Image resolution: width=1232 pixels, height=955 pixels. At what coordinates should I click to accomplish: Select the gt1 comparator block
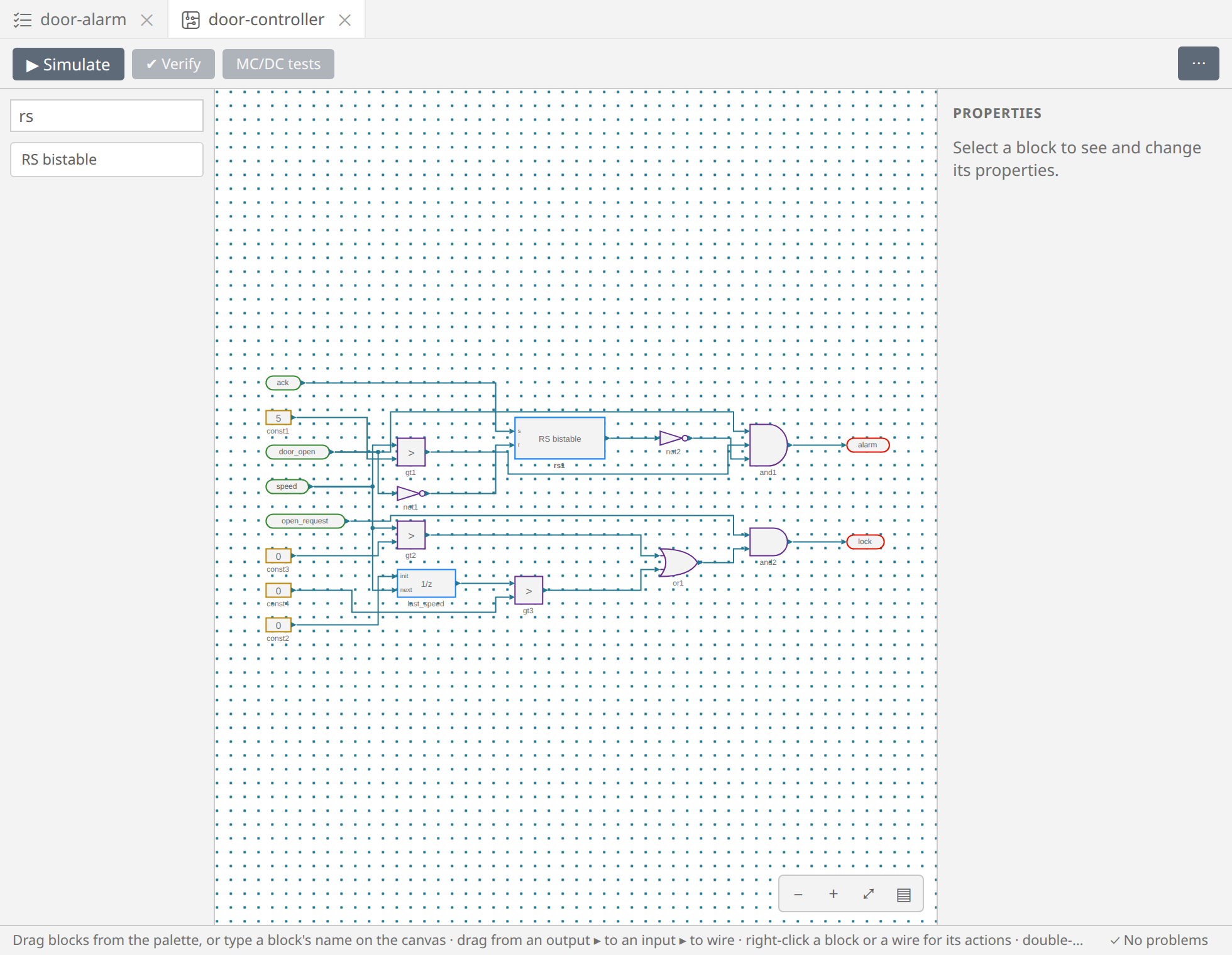(411, 452)
